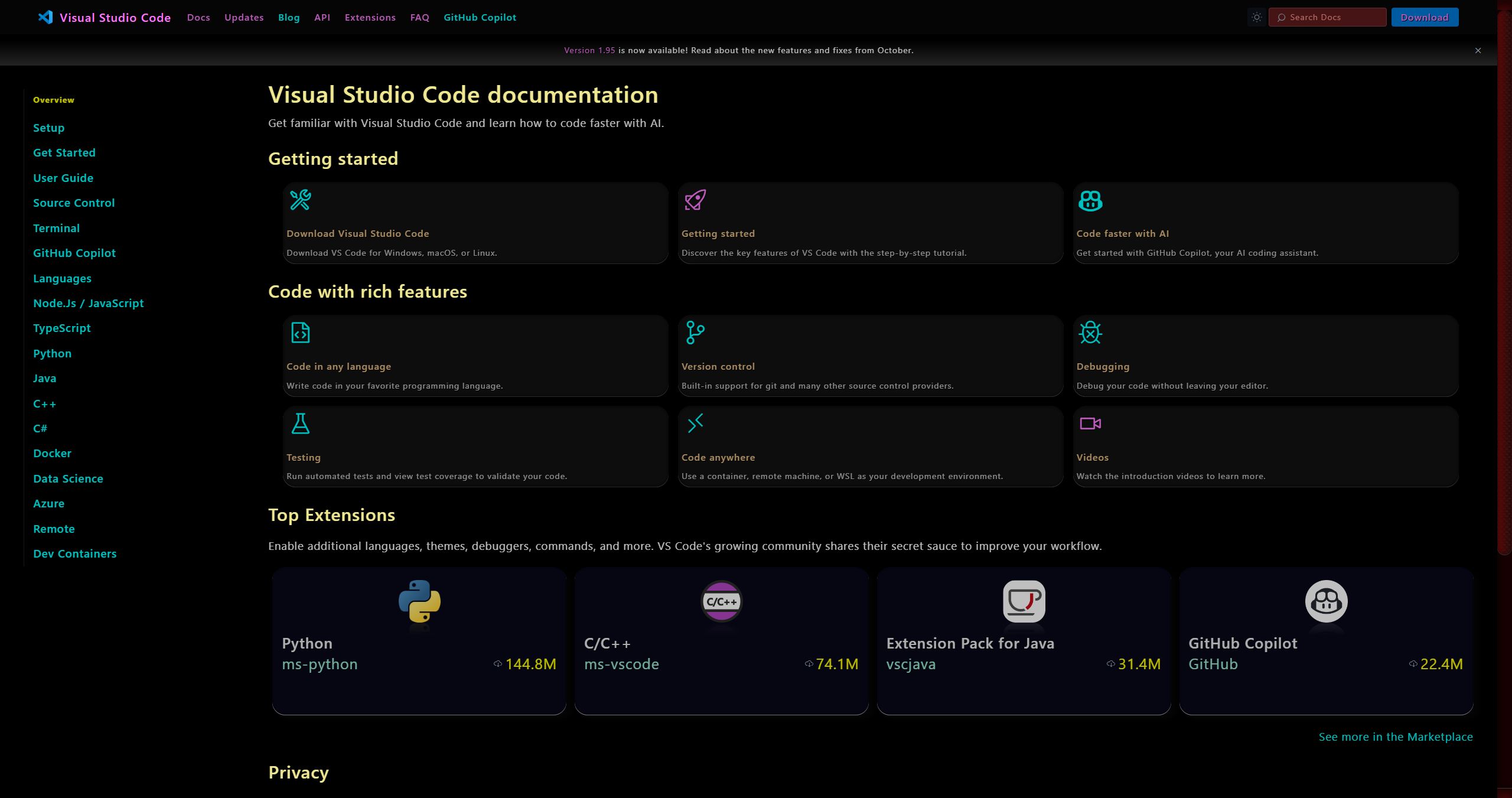
Task: Expand Node.Js / JavaScript sidebar section
Action: (x=89, y=304)
